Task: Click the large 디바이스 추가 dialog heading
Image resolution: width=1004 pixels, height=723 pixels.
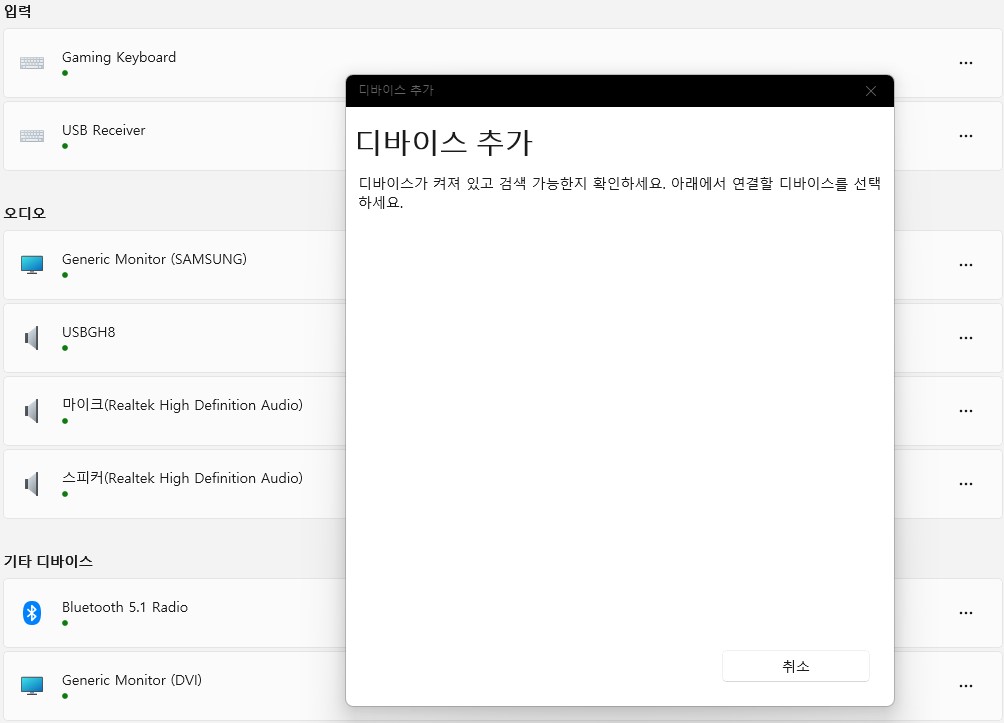Action: click(x=444, y=142)
